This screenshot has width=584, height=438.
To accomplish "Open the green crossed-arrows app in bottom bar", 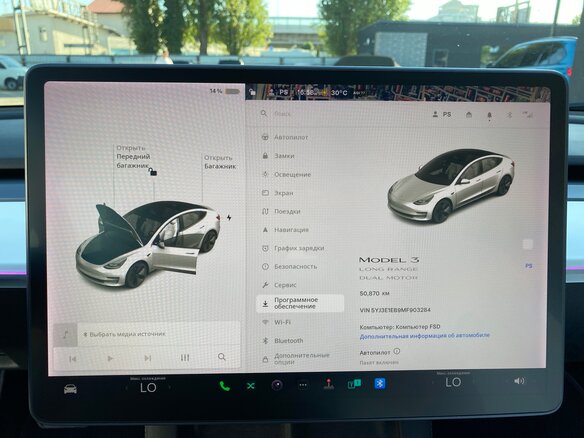I will coord(251,386).
